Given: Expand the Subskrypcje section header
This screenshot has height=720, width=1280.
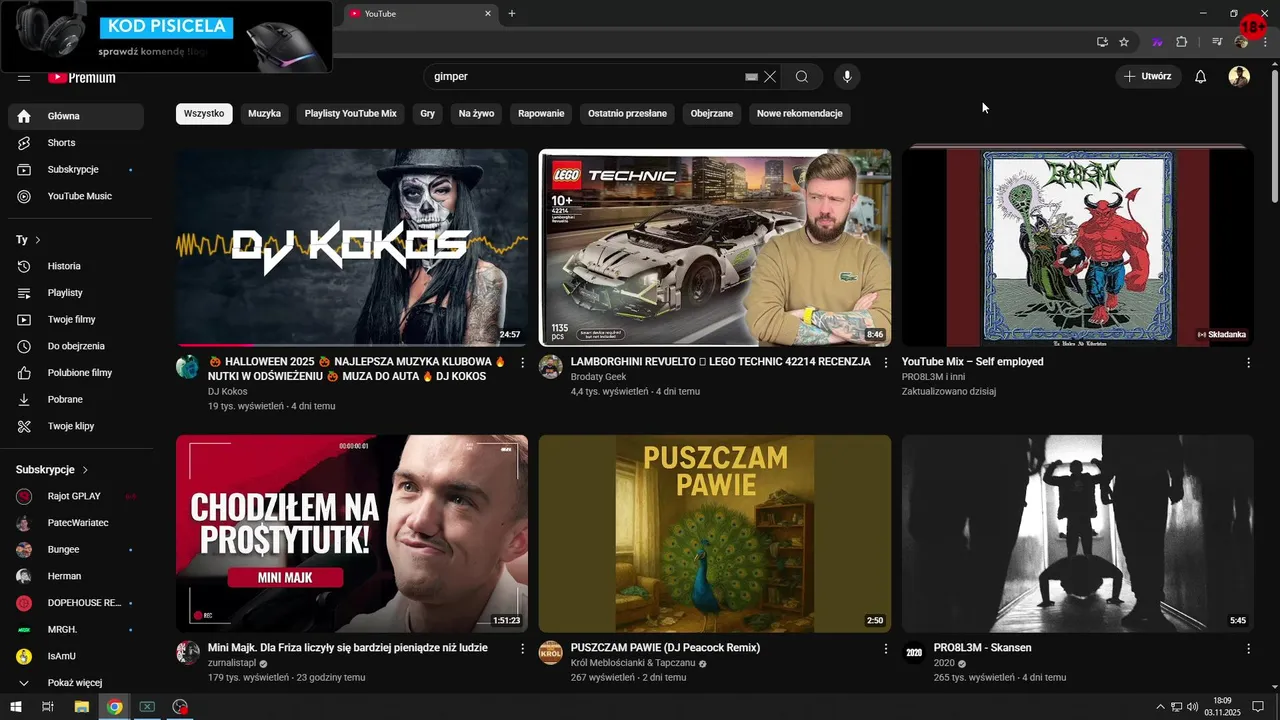Looking at the screenshot, I should coord(52,470).
